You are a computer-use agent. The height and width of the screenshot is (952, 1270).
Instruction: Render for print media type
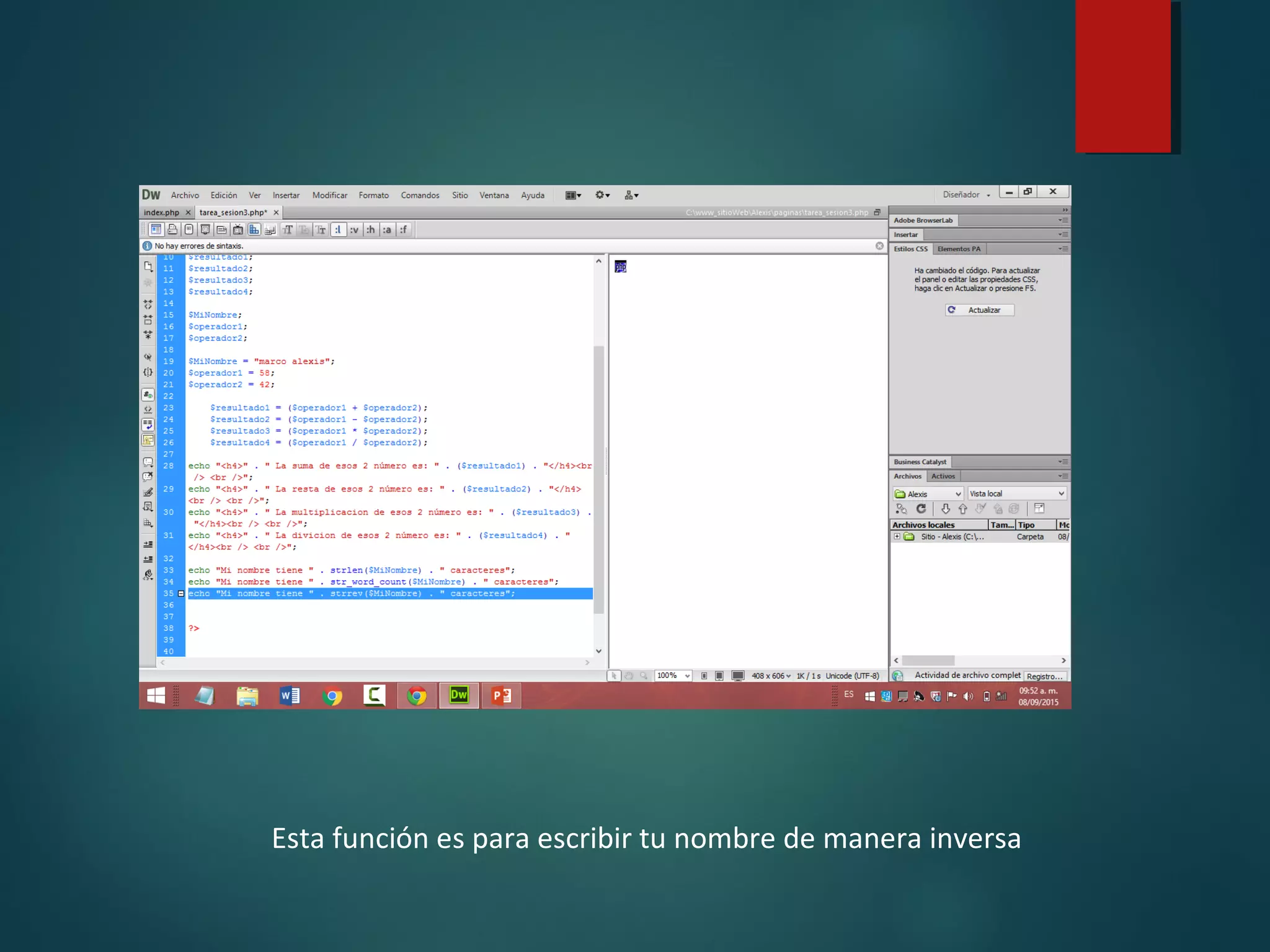click(172, 230)
